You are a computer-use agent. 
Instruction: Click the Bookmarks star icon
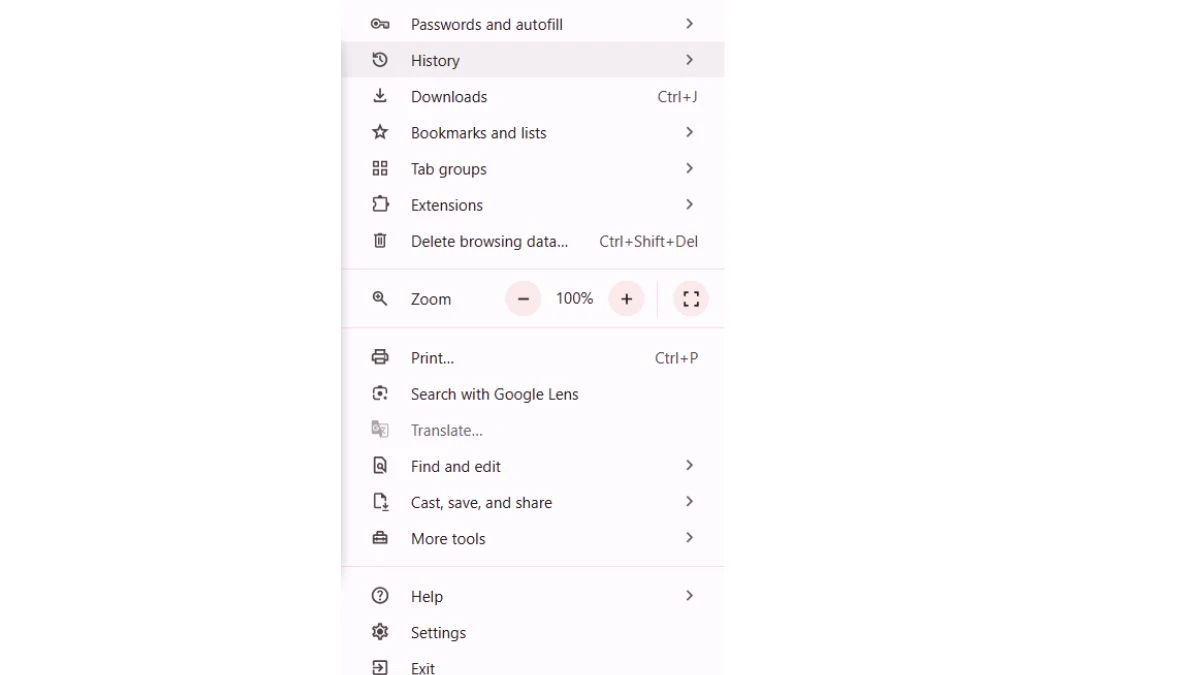380,132
